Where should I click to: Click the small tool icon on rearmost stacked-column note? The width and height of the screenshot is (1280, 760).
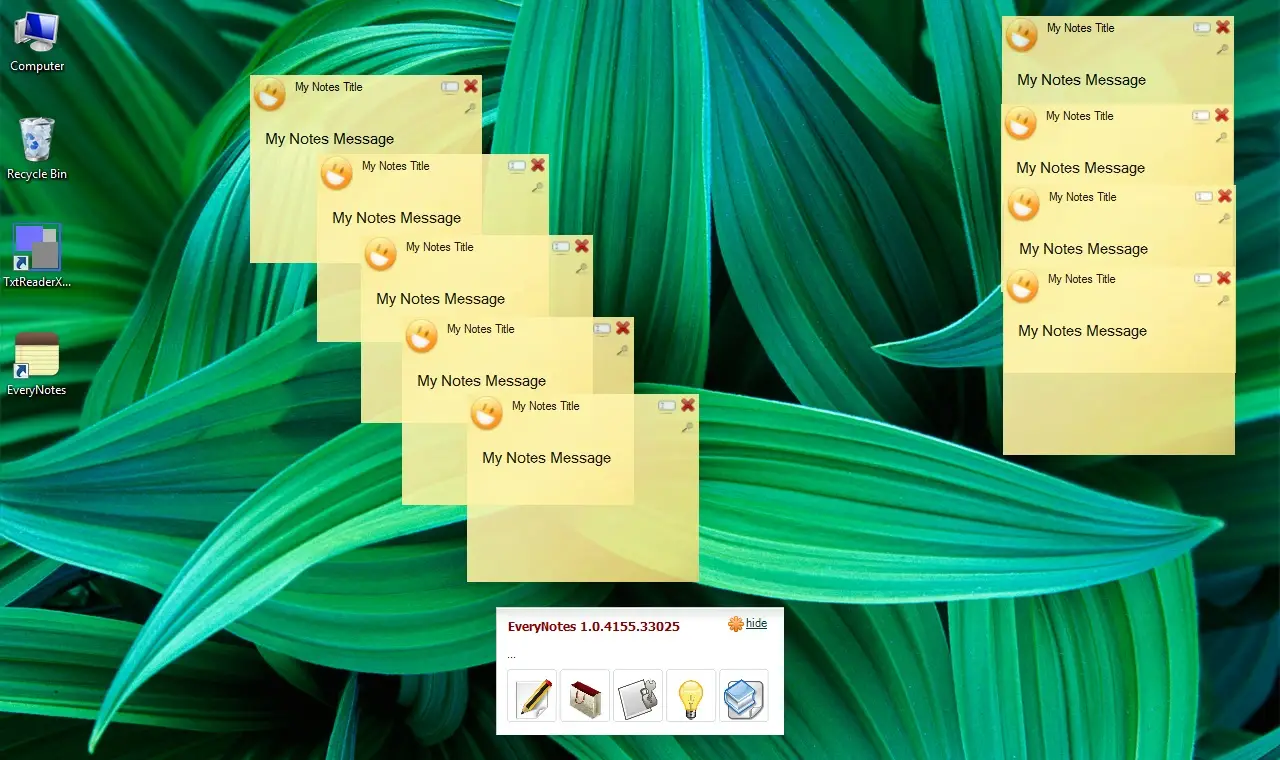point(1222,49)
